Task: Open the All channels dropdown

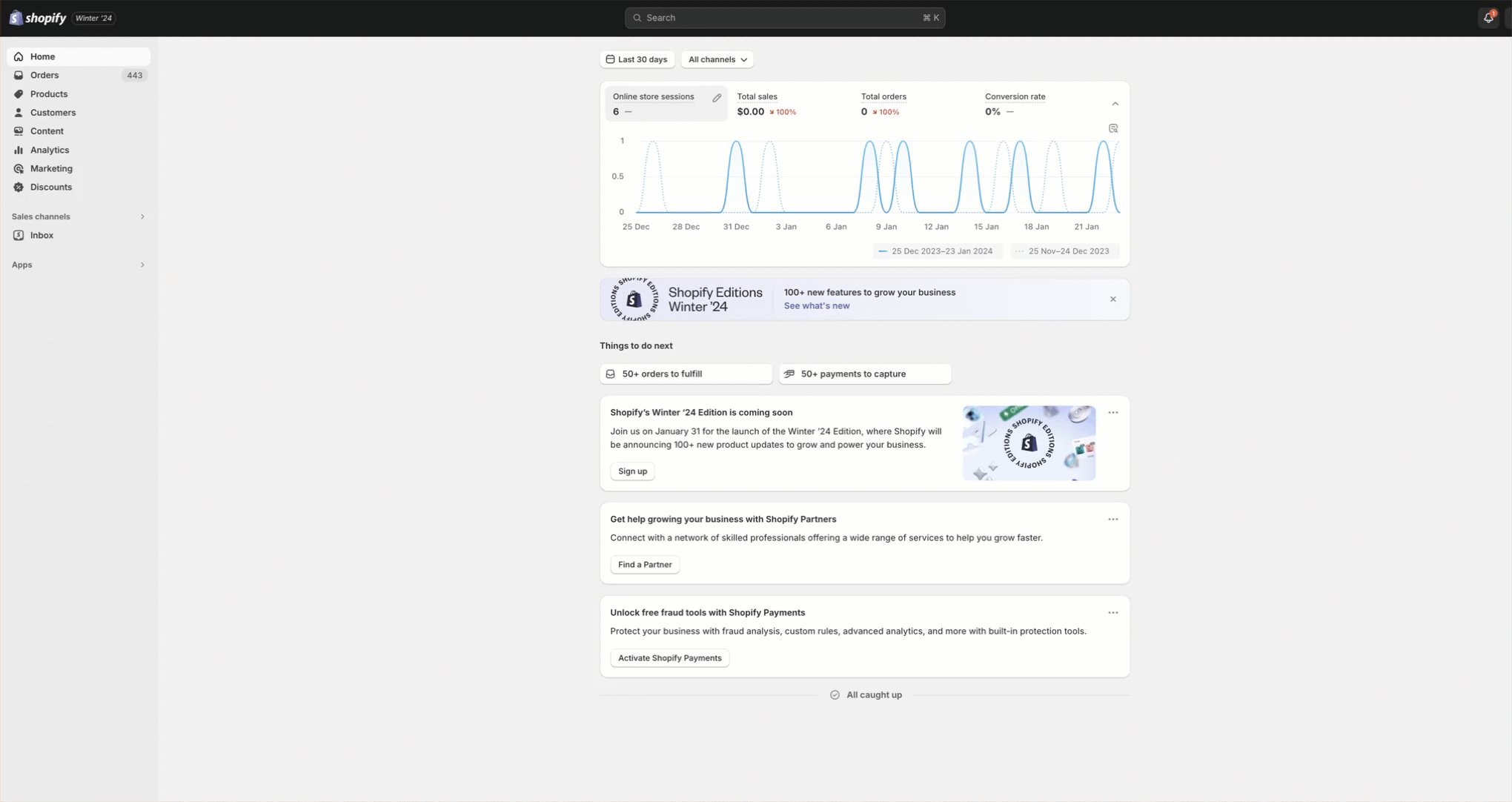Action: (x=717, y=59)
